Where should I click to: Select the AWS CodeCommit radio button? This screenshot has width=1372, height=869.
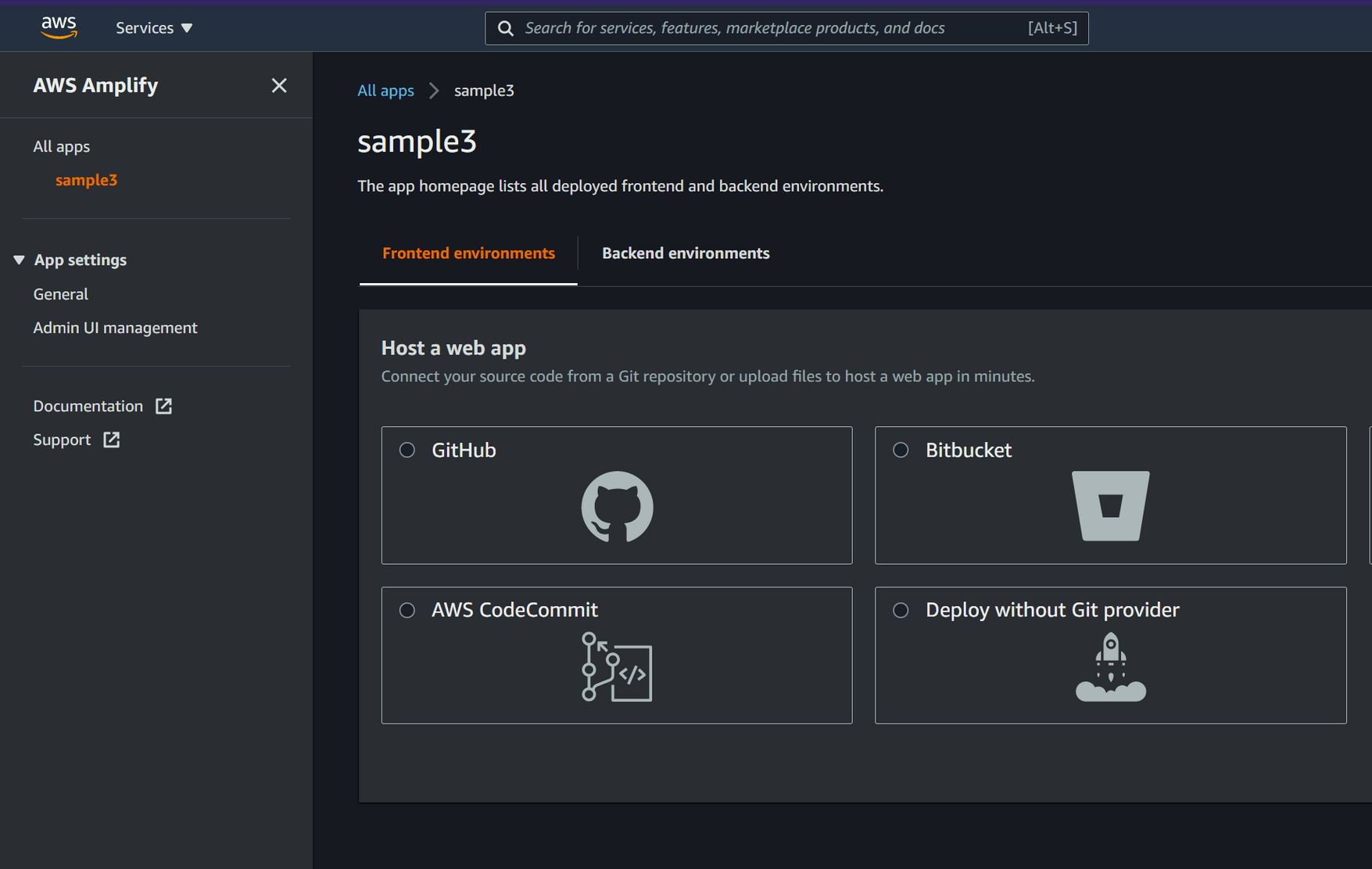click(x=407, y=610)
